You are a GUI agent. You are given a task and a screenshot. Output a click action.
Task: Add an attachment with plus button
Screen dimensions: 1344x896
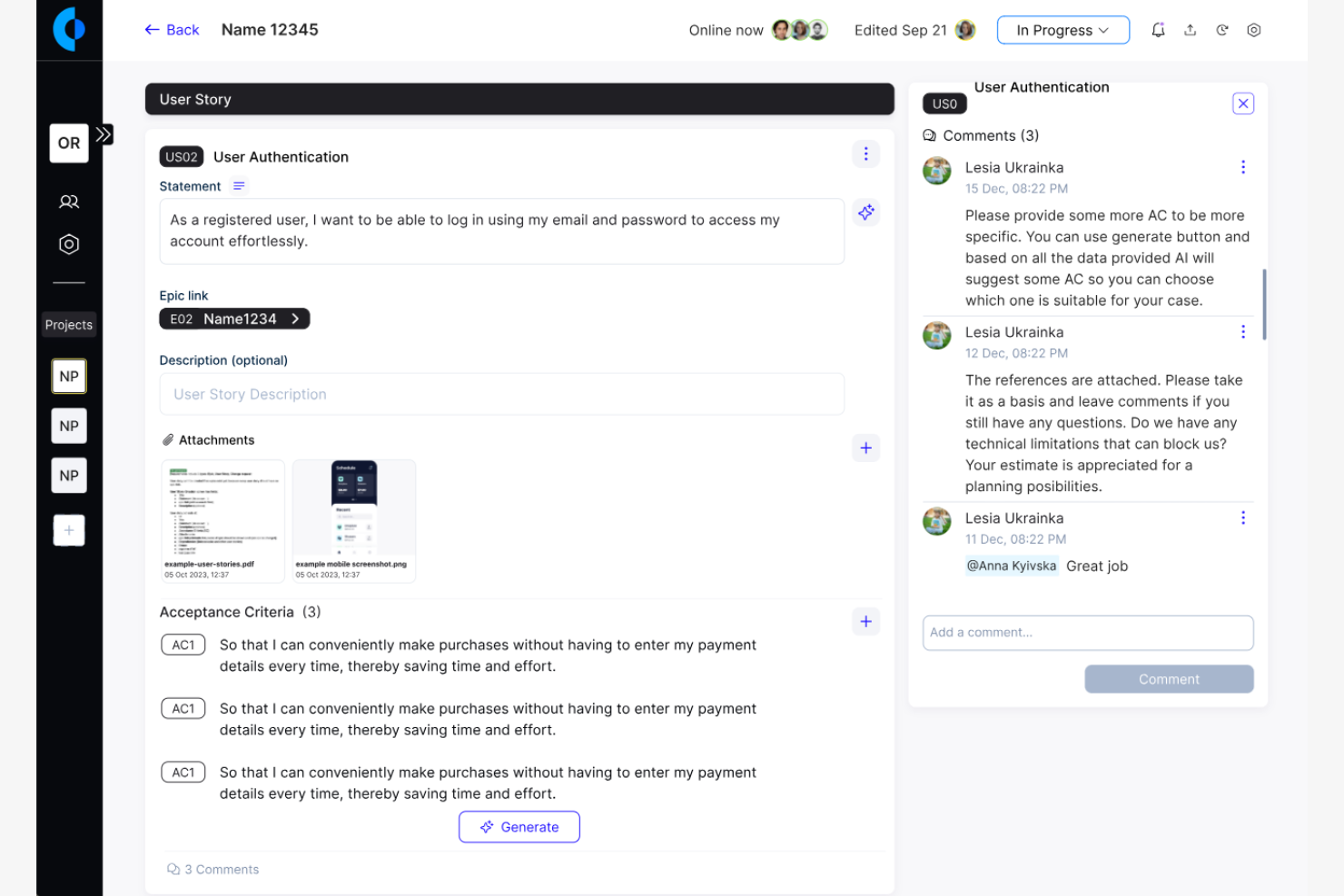click(866, 448)
